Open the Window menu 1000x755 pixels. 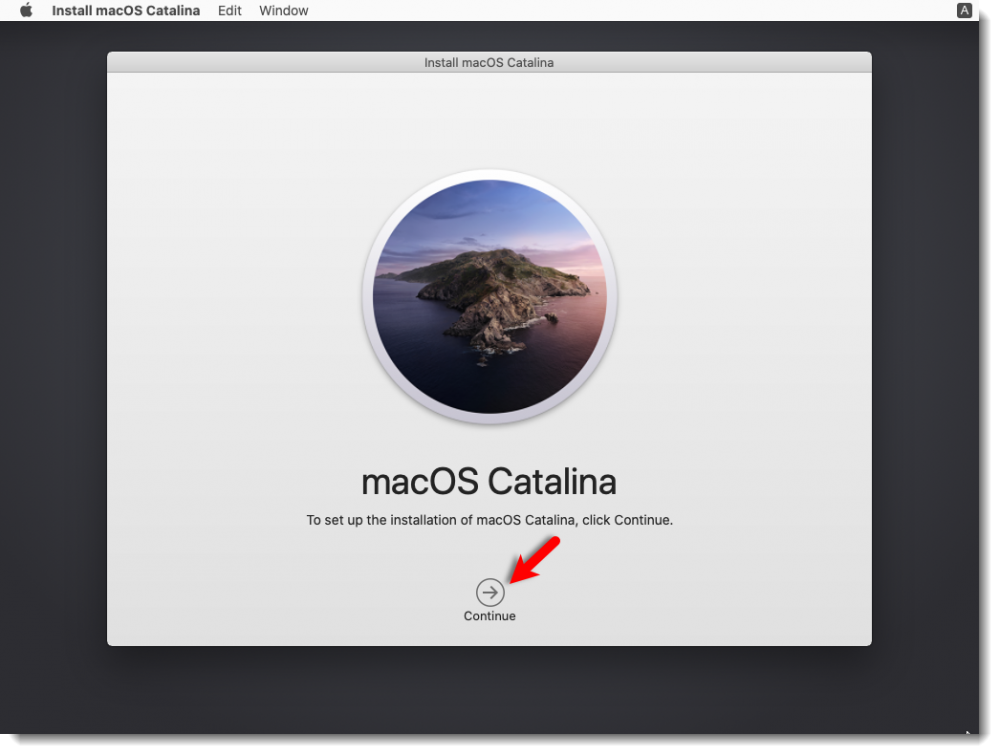coord(283,10)
